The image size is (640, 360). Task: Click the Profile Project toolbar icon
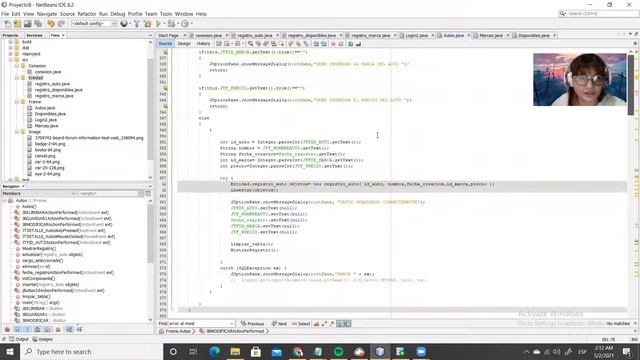point(185,24)
